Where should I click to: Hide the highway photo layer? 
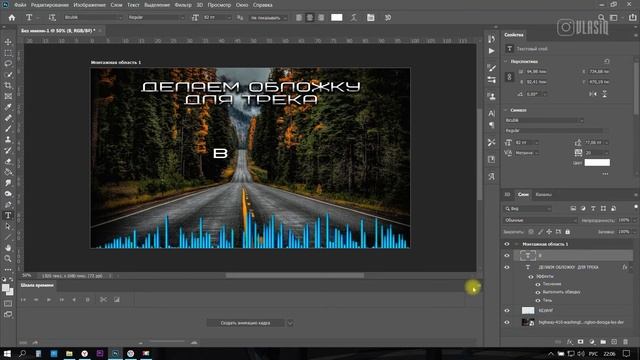pos(507,322)
